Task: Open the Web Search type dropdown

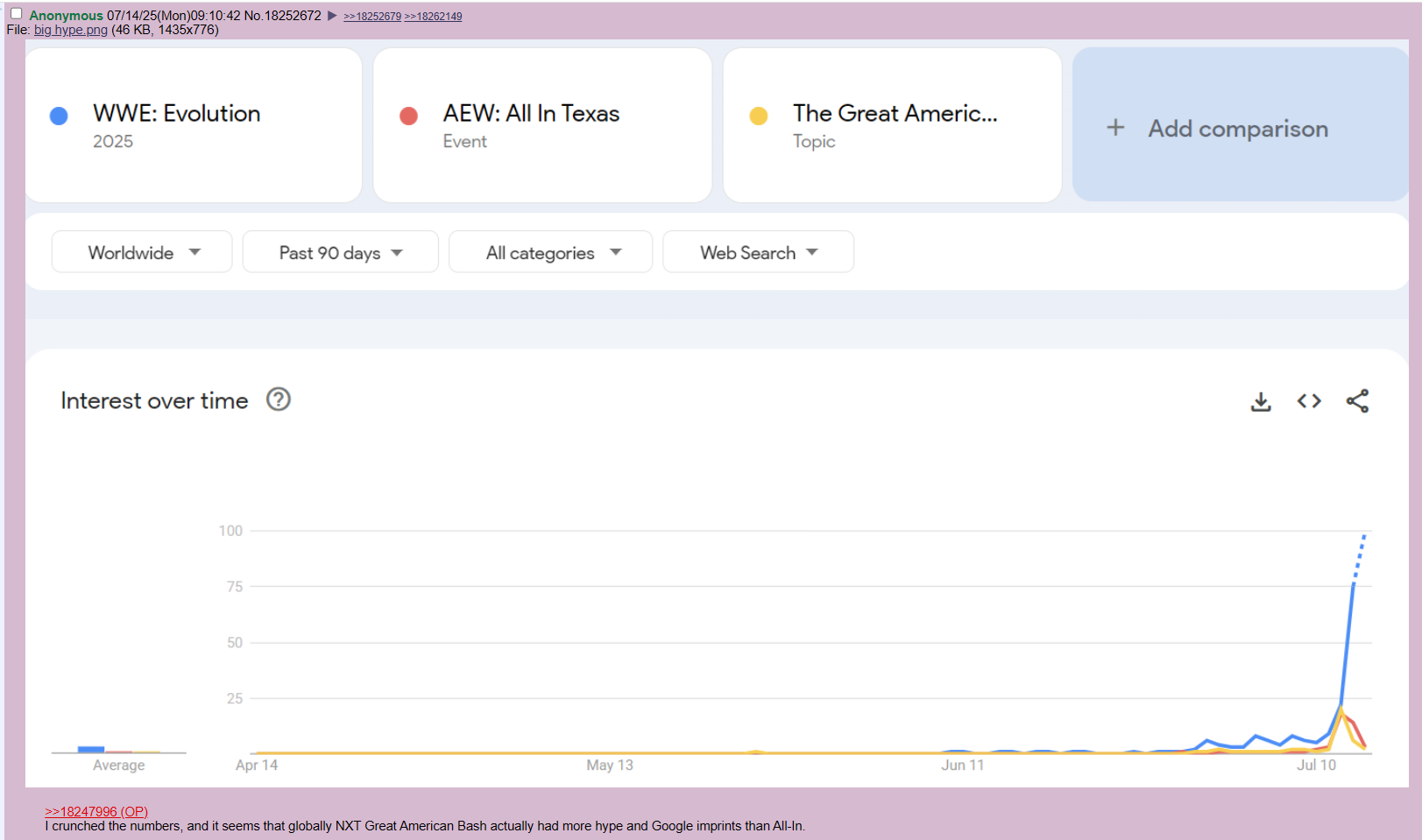Action: [x=758, y=252]
